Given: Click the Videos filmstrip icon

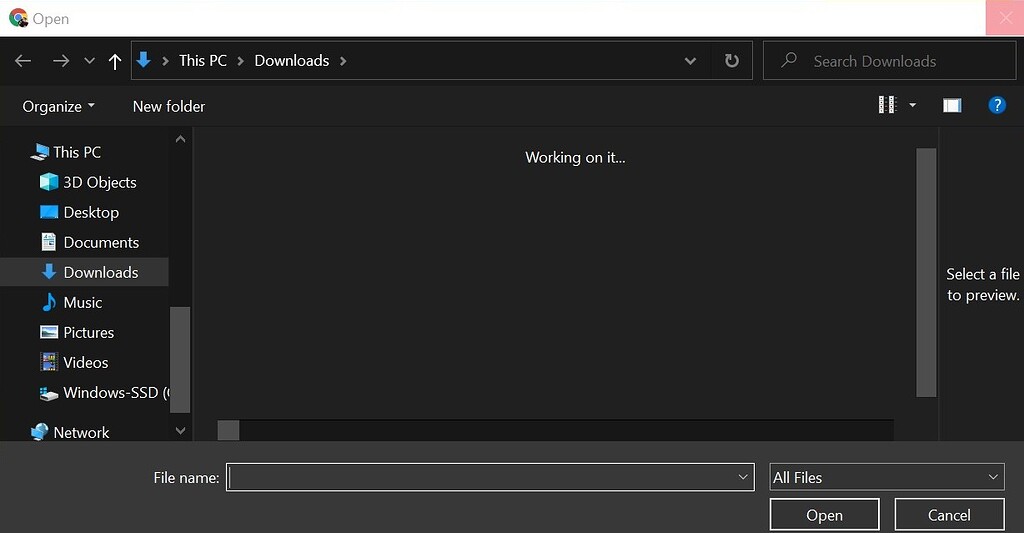Looking at the screenshot, I should point(49,362).
